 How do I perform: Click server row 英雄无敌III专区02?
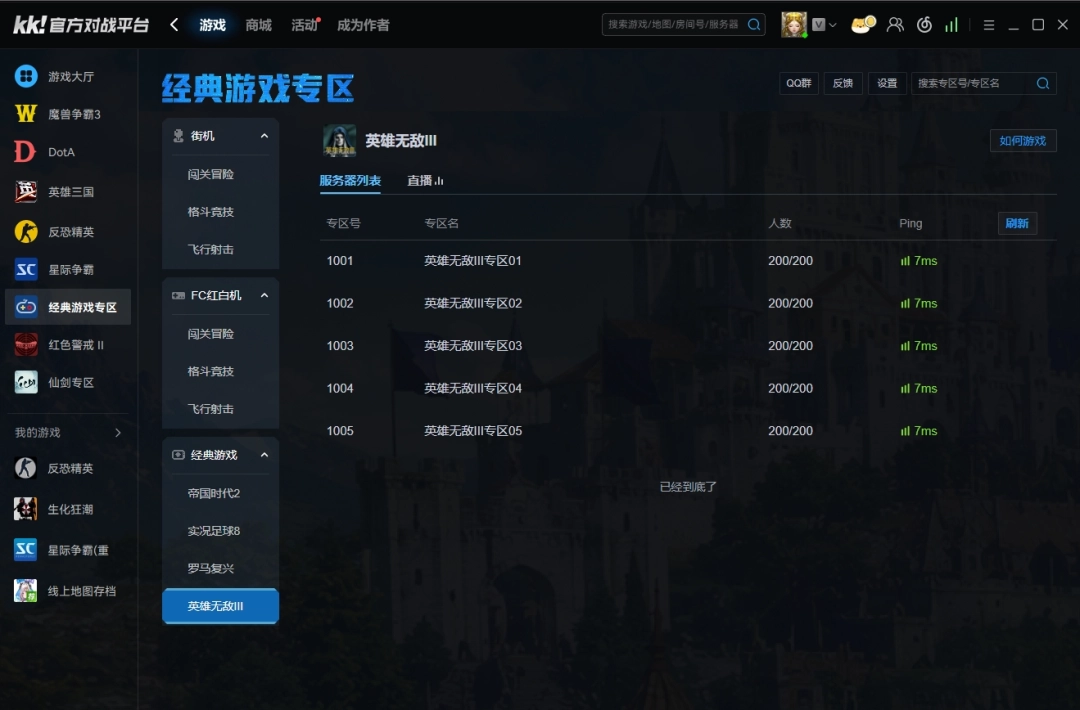(687, 304)
